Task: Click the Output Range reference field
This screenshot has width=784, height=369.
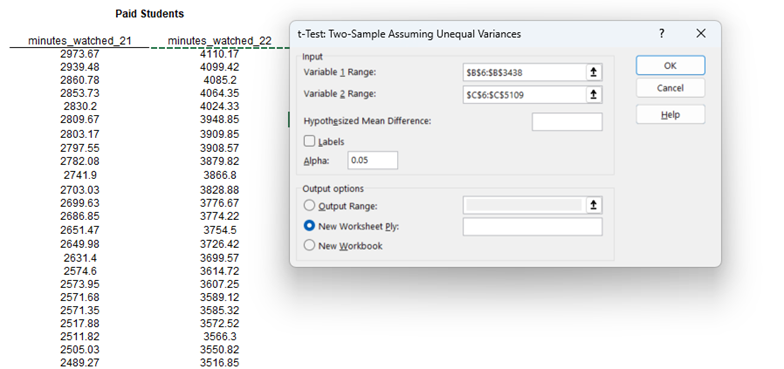Action: (524, 205)
